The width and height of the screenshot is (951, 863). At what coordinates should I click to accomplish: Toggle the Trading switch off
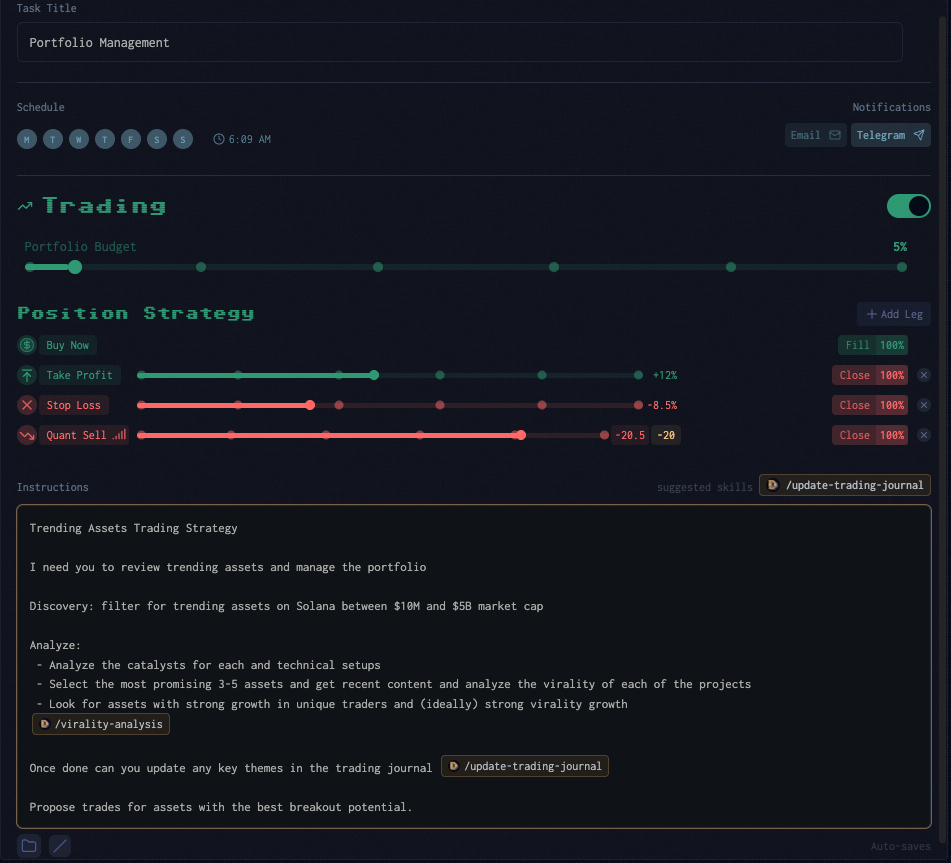pyautogui.click(x=908, y=206)
